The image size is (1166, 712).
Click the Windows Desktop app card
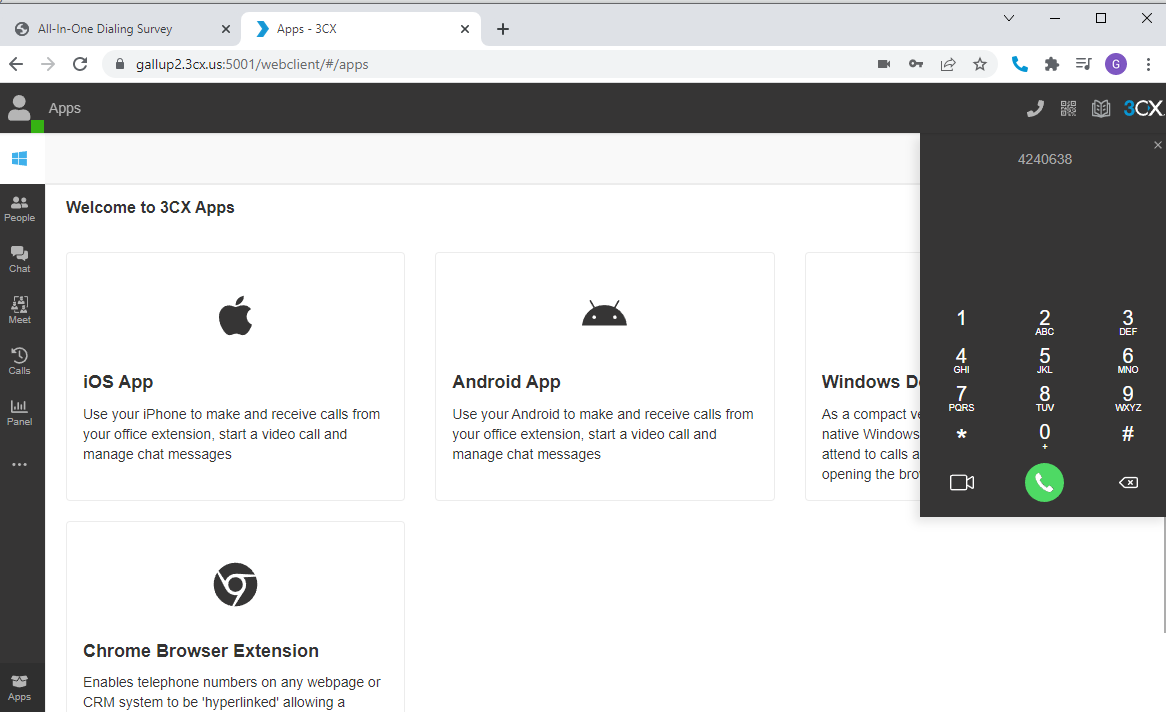click(x=863, y=376)
